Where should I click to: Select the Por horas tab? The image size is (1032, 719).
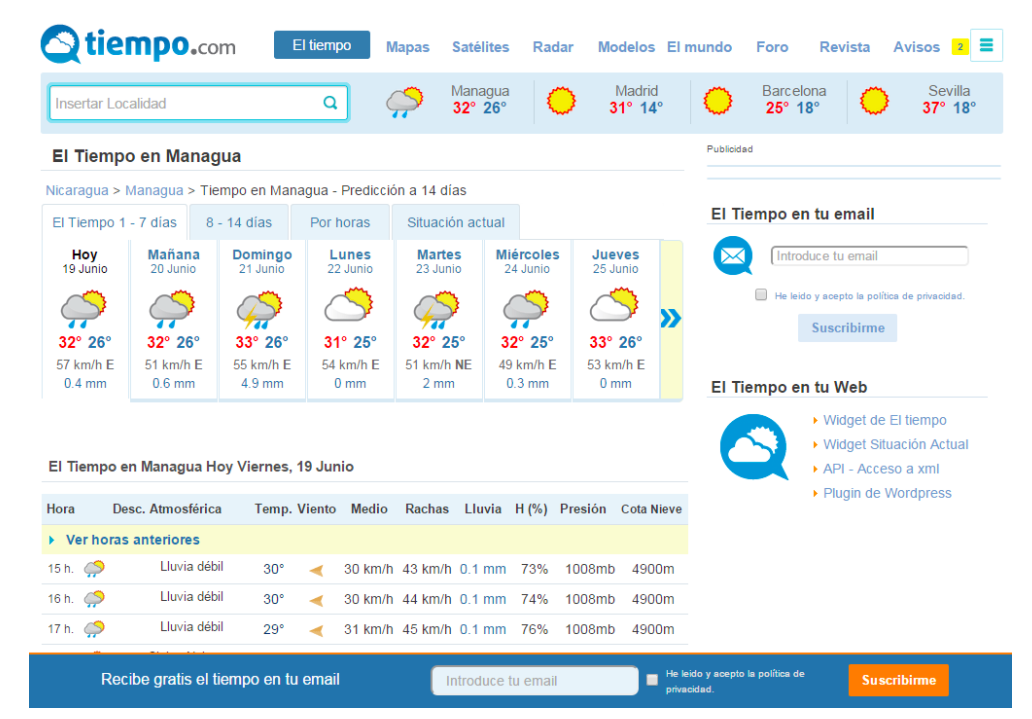point(340,222)
